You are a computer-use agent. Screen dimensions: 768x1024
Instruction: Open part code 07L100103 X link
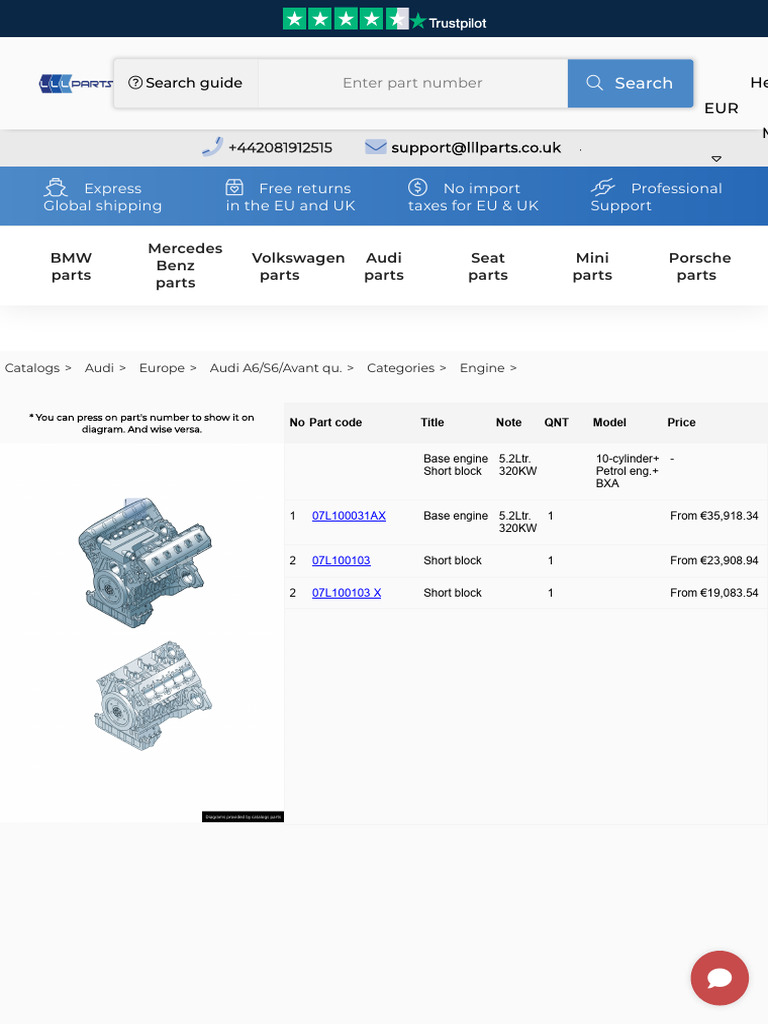tap(346, 593)
